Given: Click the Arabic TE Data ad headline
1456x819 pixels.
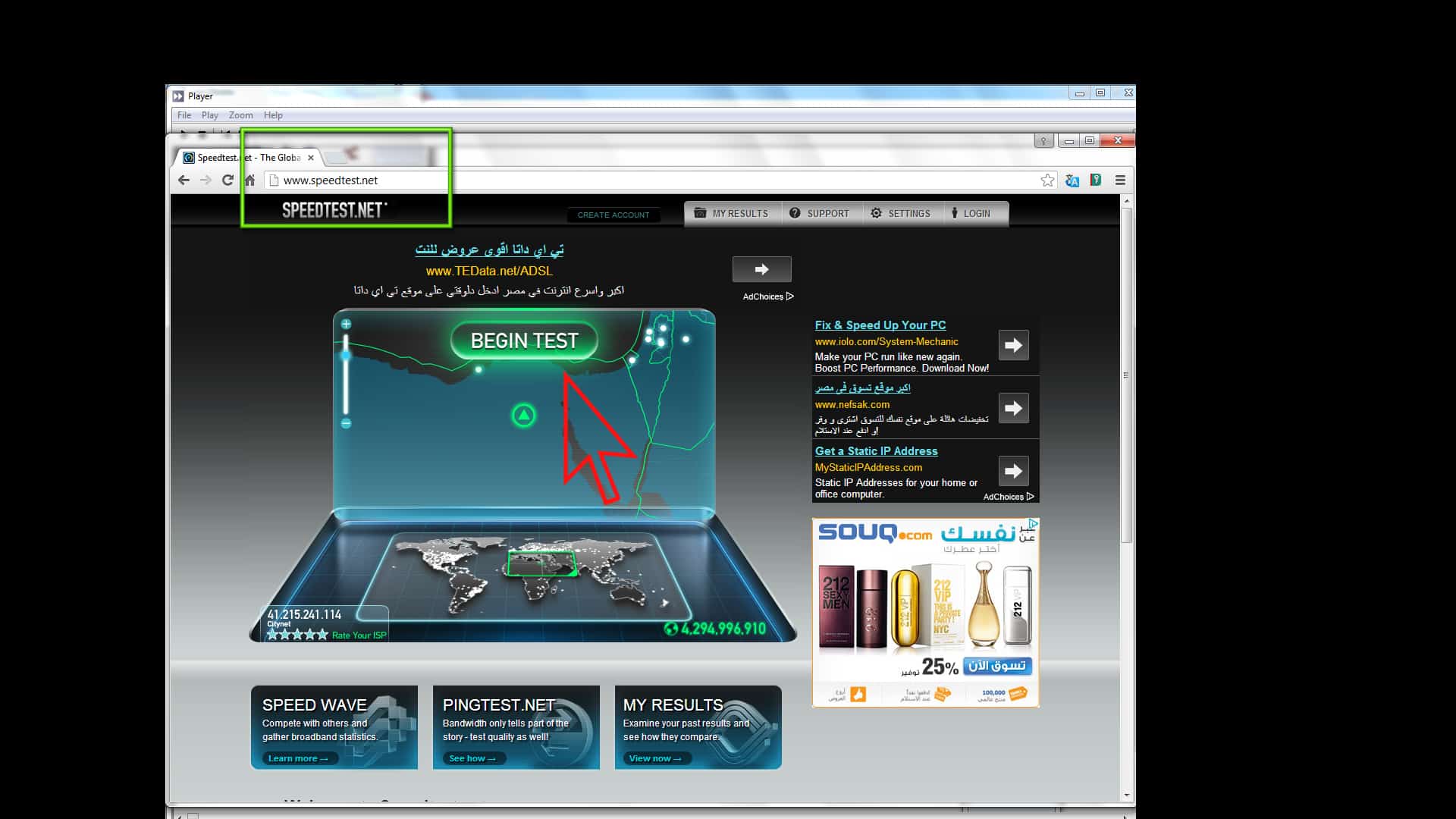Looking at the screenshot, I should pyautogui.click(x=489, y=249).
